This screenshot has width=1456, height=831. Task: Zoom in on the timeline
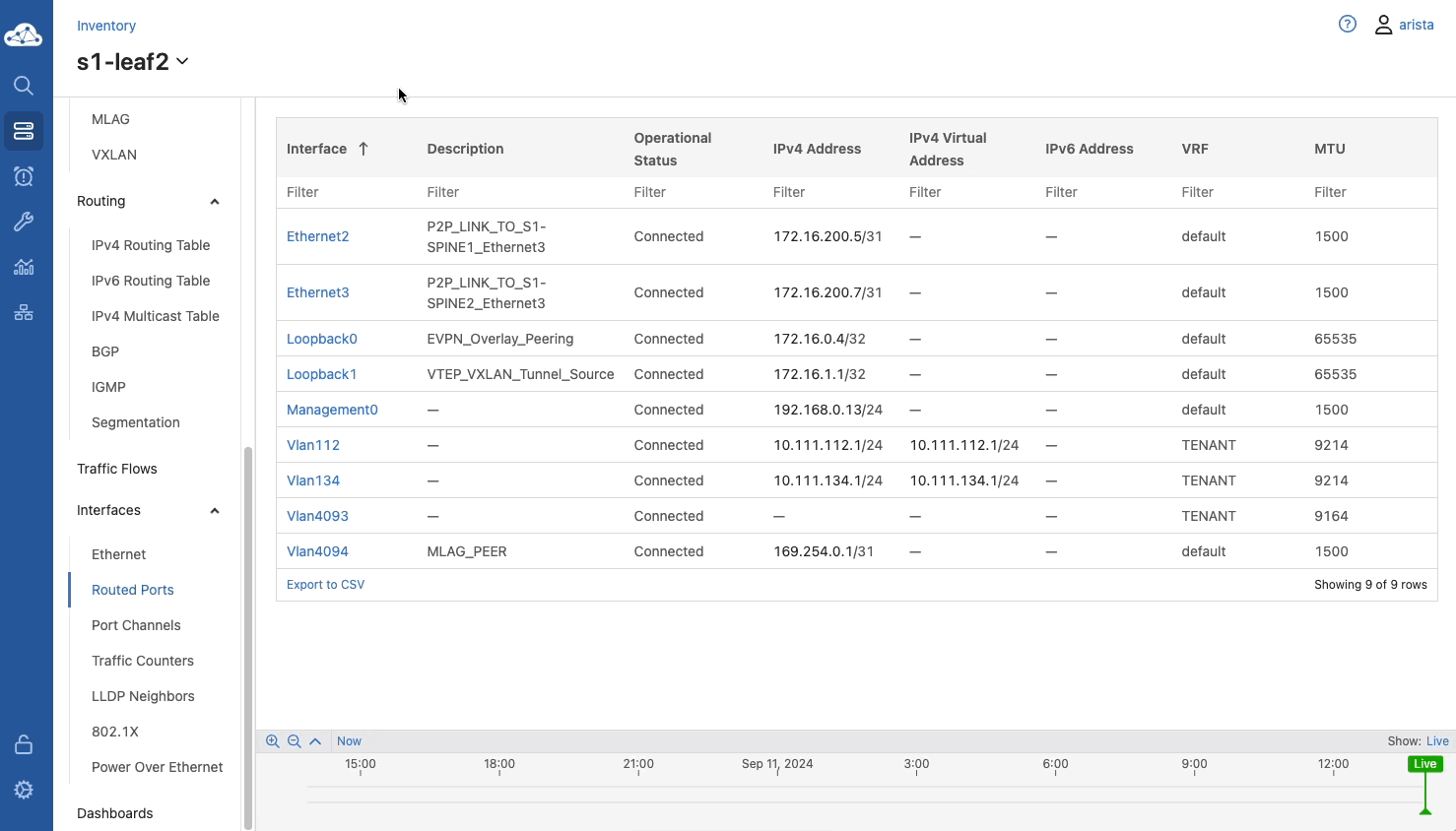[x=273, y=741]
